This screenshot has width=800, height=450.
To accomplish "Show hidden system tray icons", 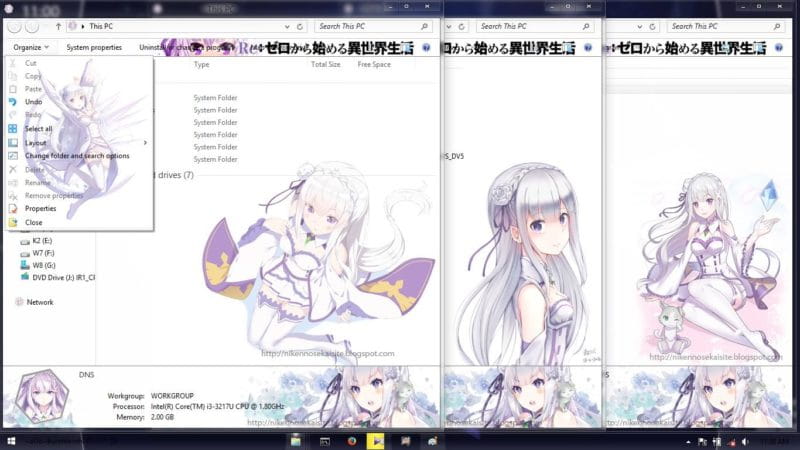I will click(688, 442).
